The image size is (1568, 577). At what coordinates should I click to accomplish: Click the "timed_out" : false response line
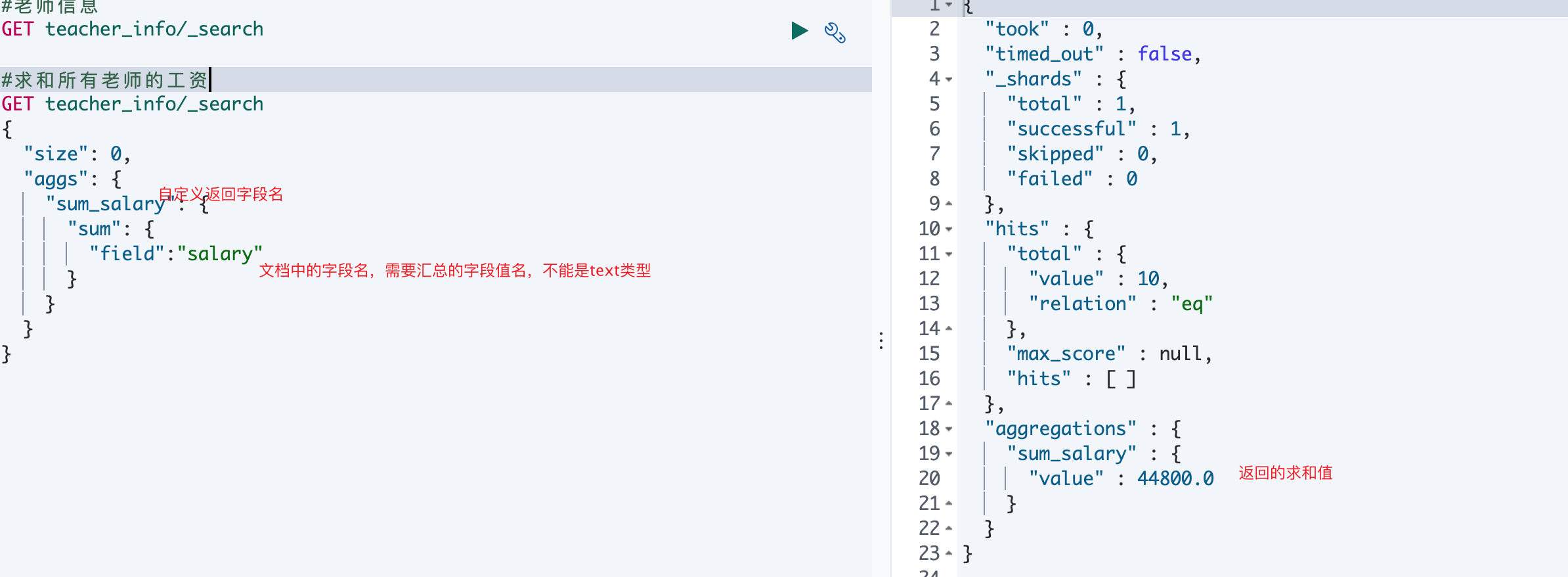(1093, 55)
